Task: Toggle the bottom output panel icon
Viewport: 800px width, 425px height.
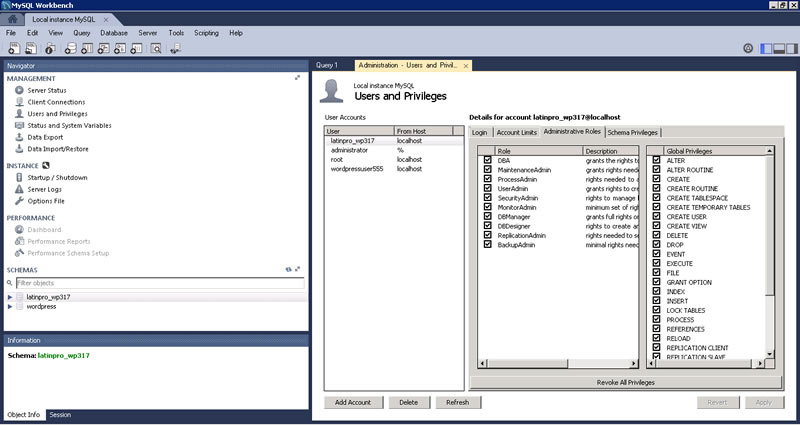Action: pyautogui.click(x=779, y=48)
